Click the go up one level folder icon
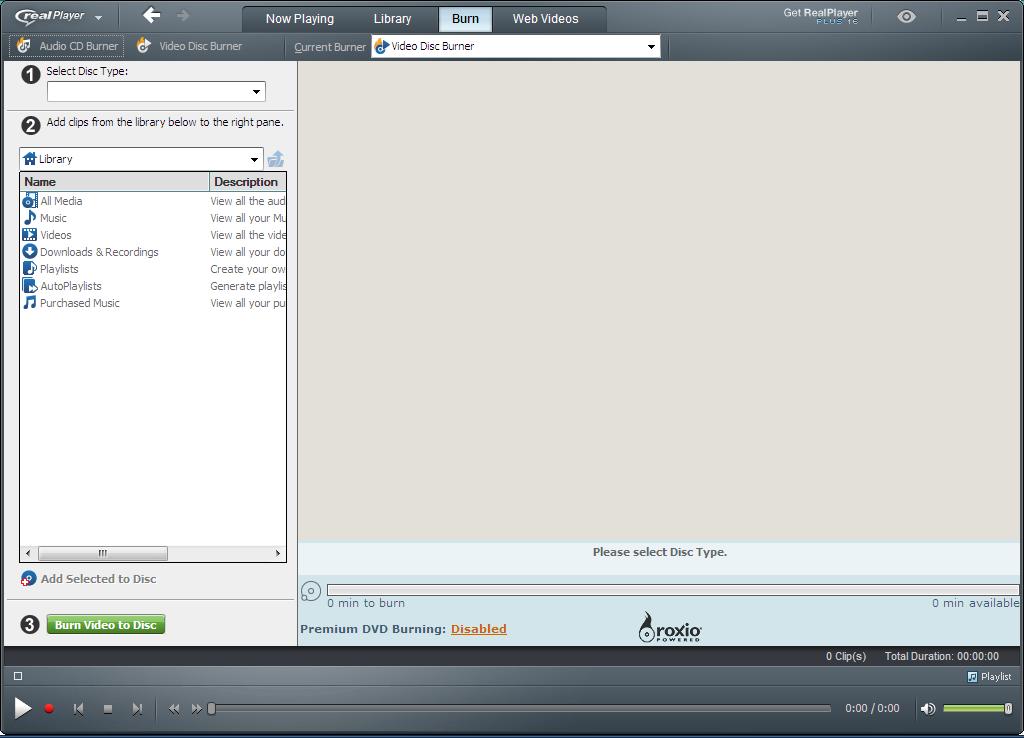The width and height of the screenshot is (1027, 738). click(x=276, y=159)
